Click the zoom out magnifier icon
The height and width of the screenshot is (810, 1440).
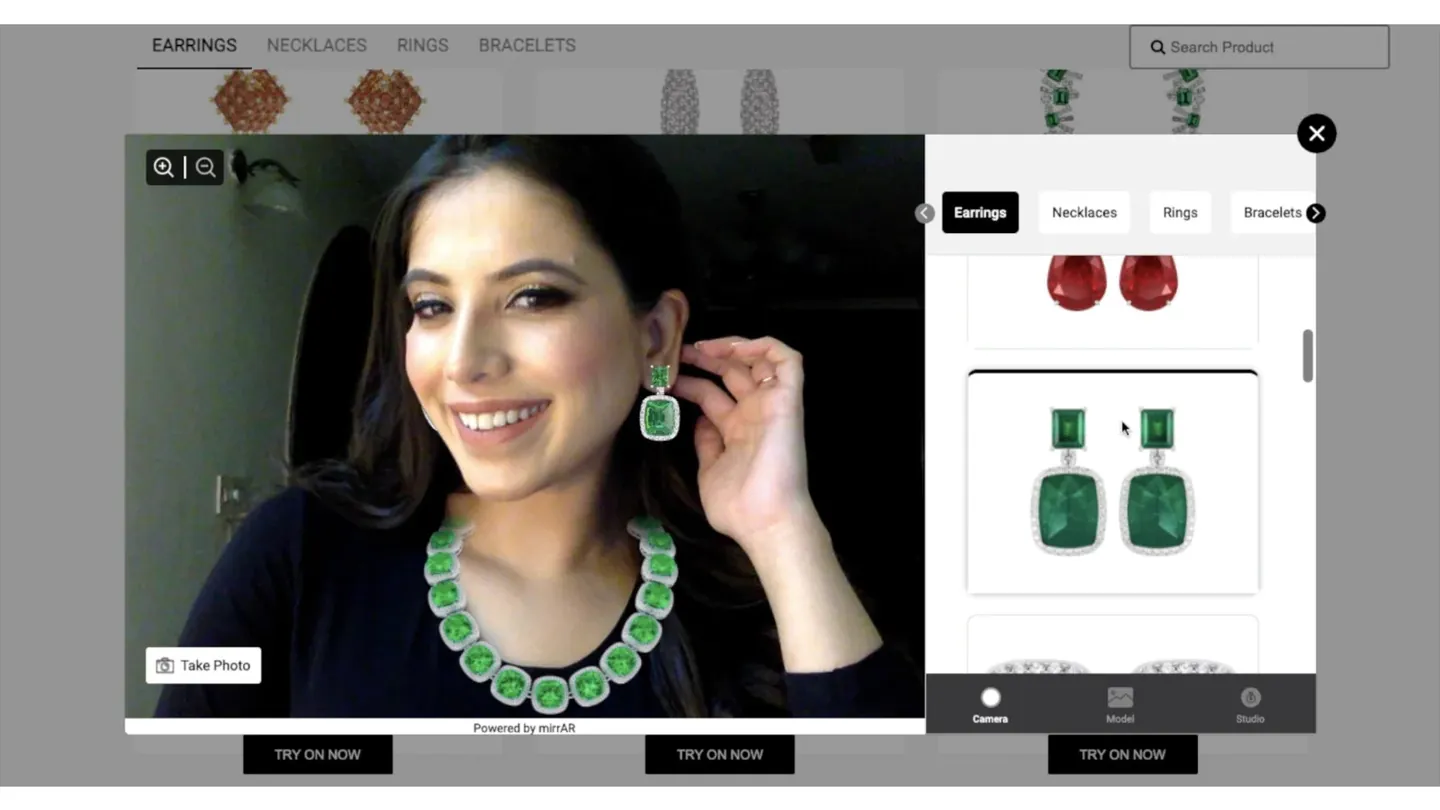(206, 167)
